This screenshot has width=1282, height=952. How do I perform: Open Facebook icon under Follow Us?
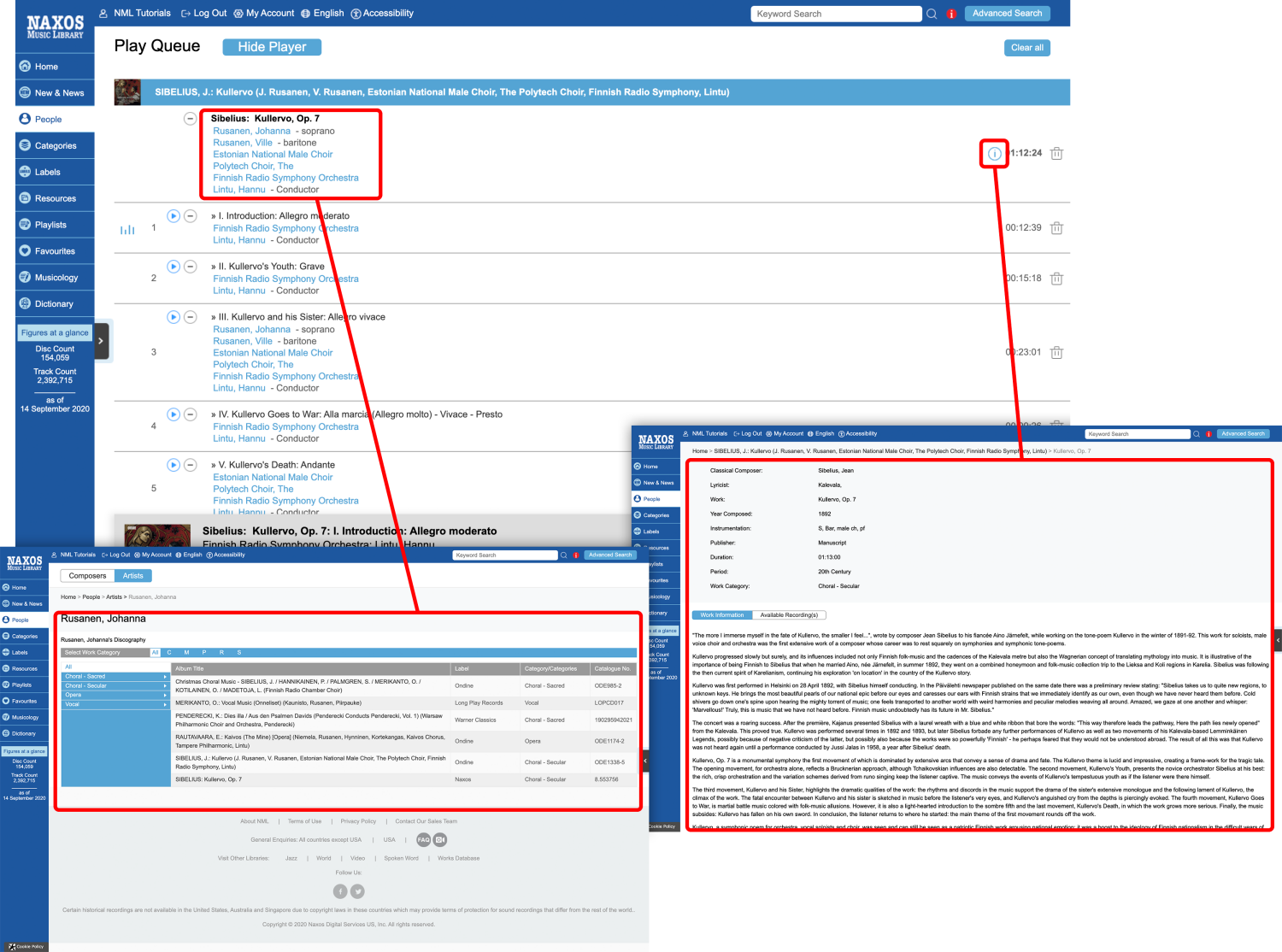pos(340,891)
